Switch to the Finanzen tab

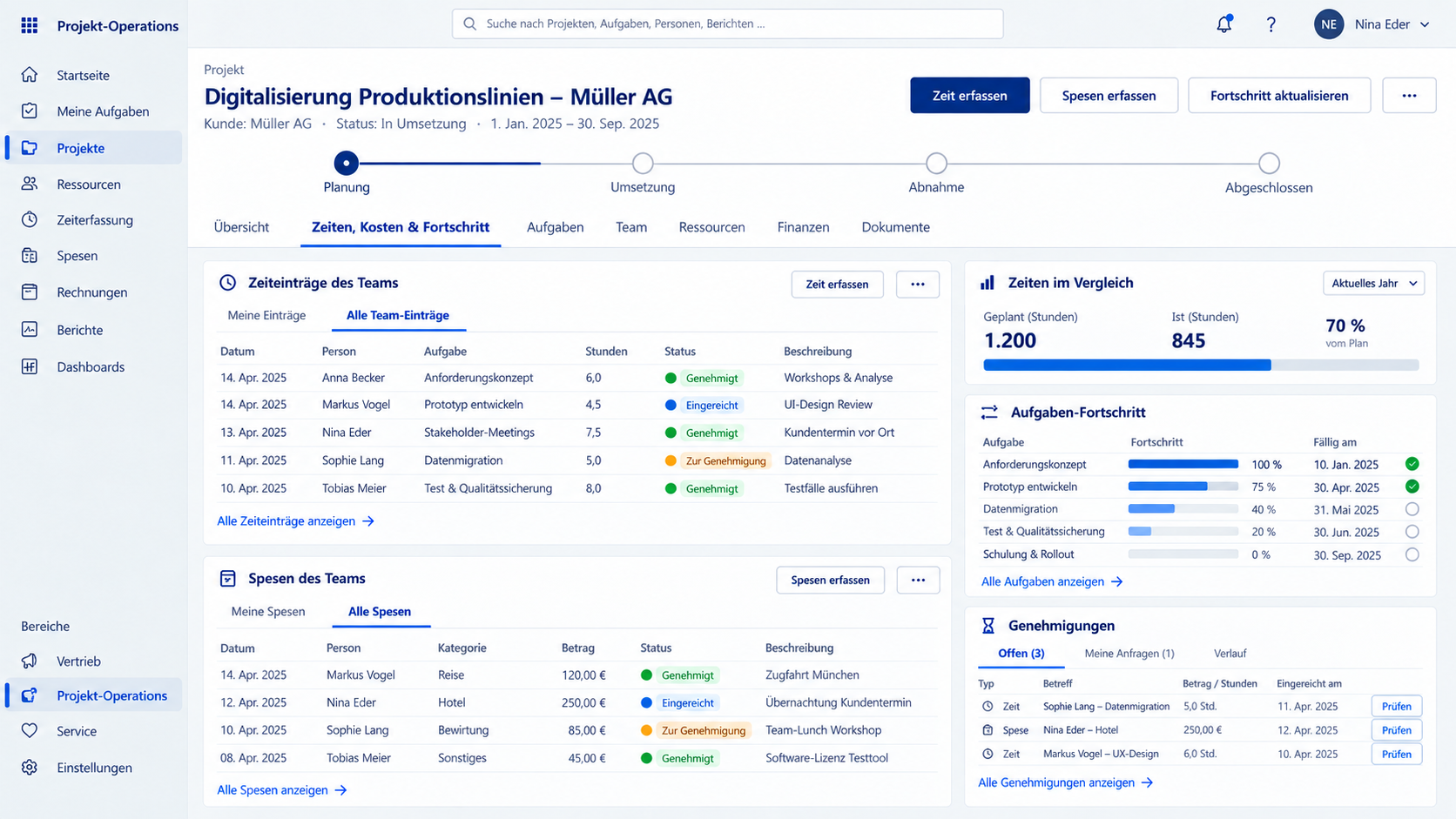pos(803,227)
